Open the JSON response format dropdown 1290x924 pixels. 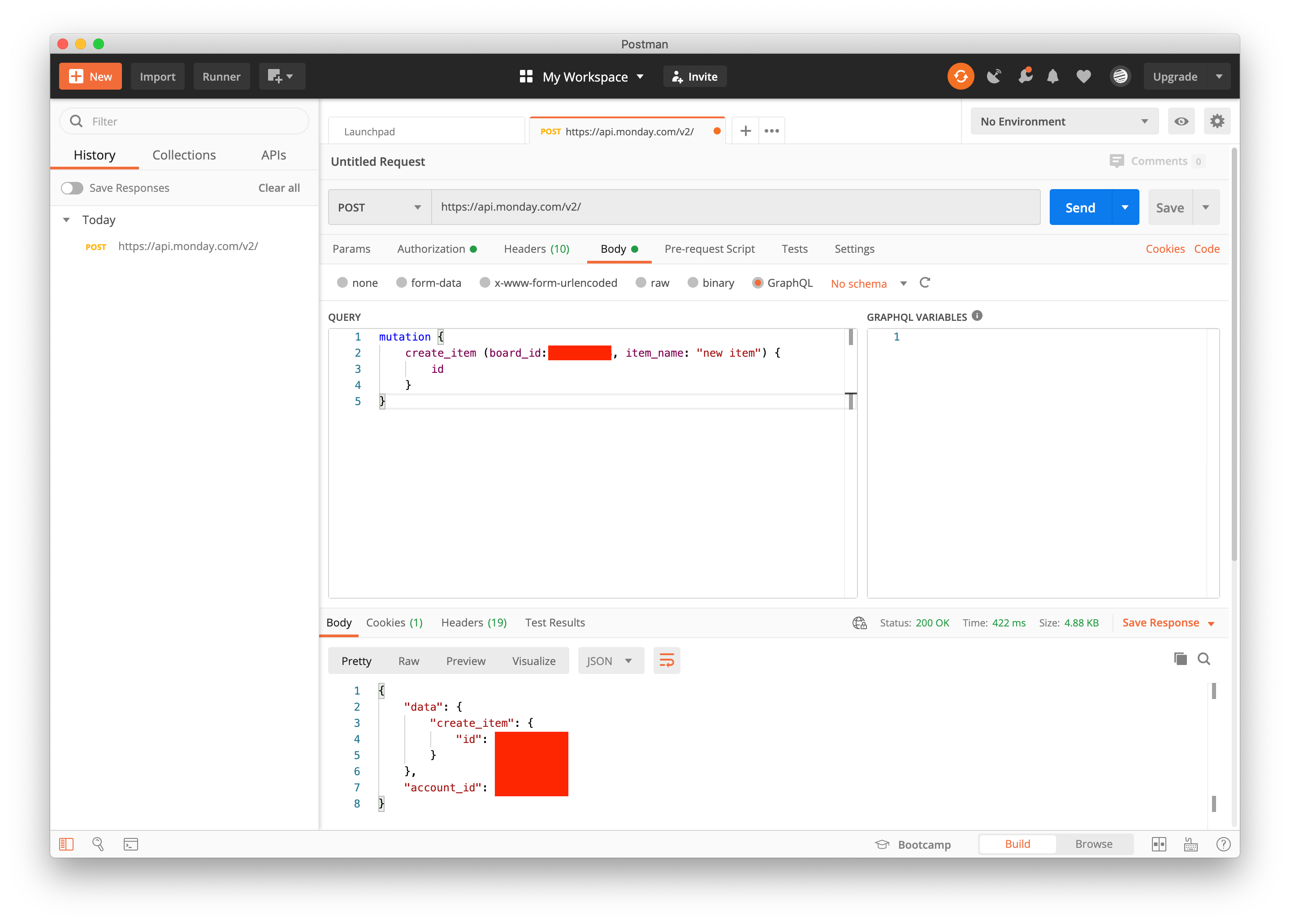click(x=610, y=660)
